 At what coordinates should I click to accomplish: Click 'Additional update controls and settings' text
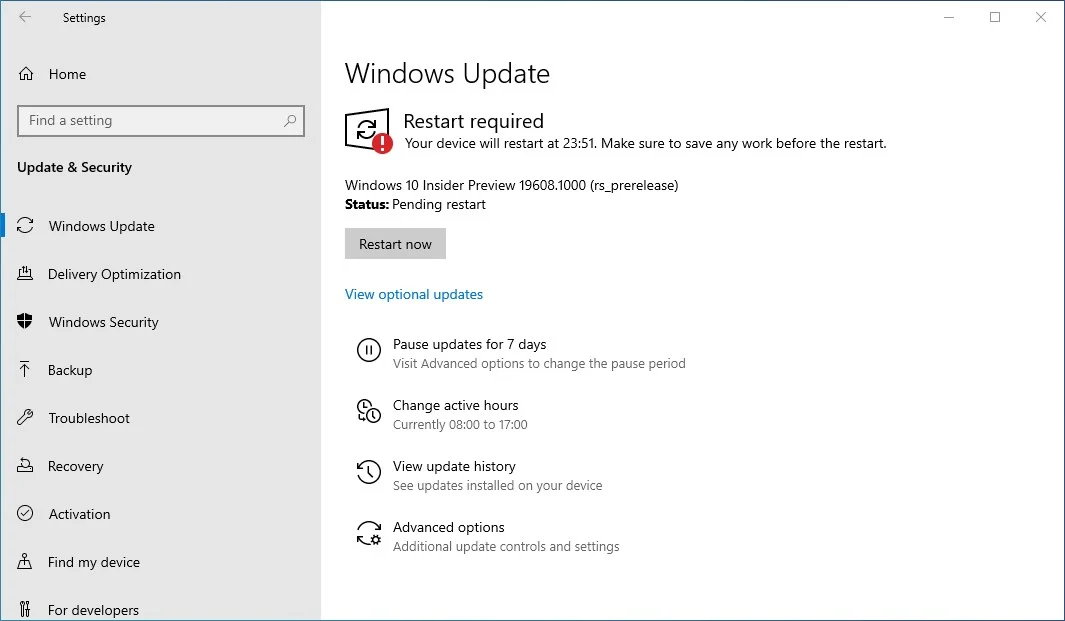tap(506, 547)
